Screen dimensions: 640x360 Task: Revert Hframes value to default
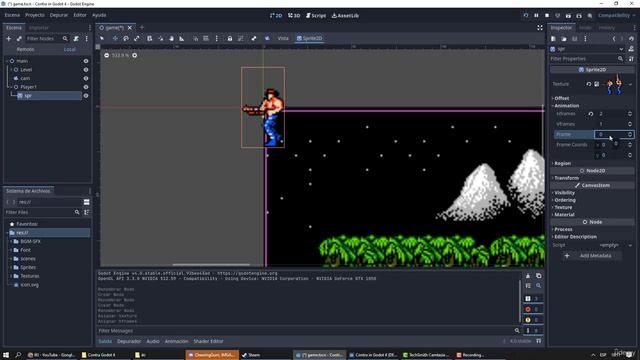tap(591, 114)
